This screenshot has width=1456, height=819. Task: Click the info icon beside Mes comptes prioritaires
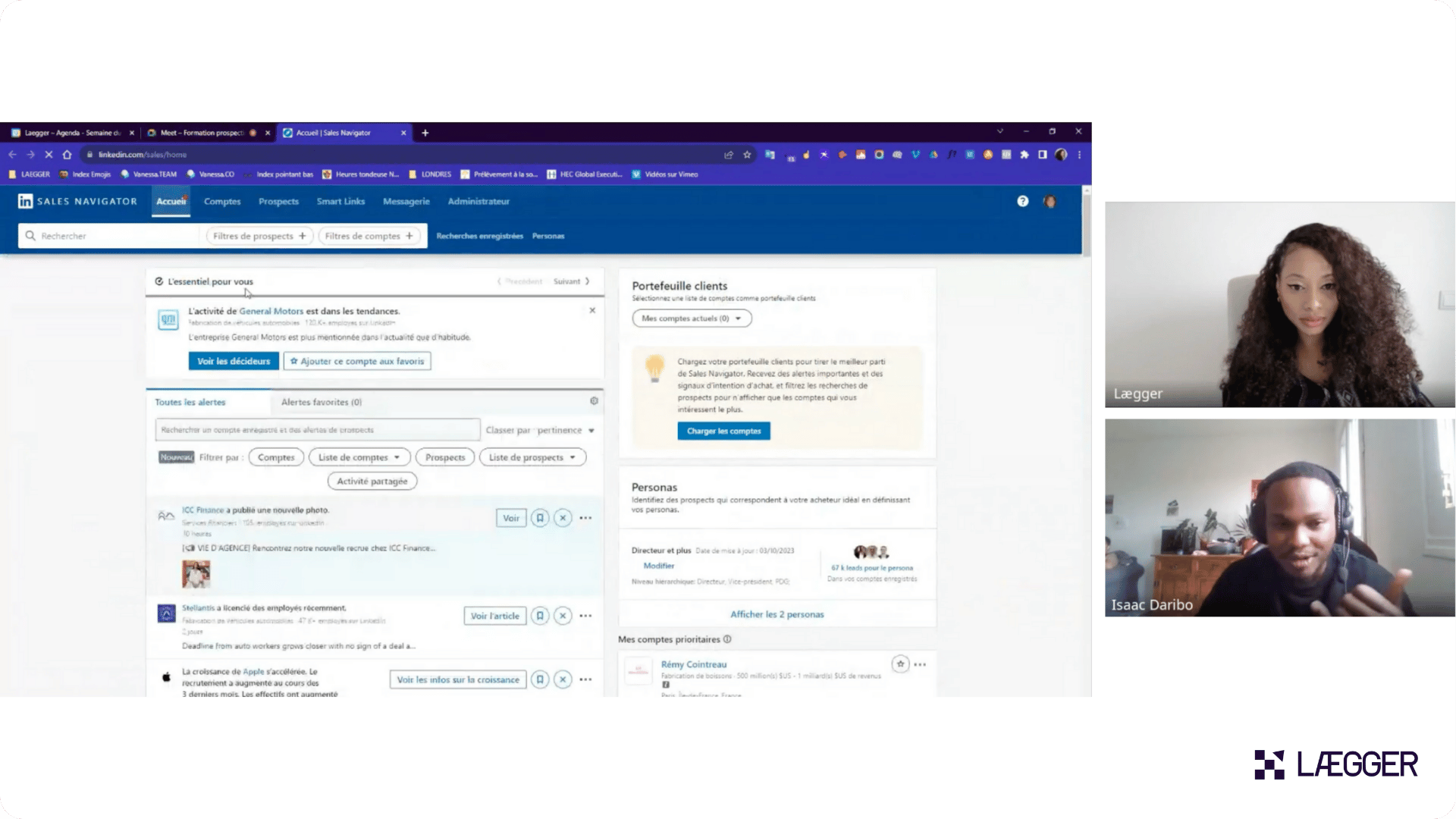[727, 639]
